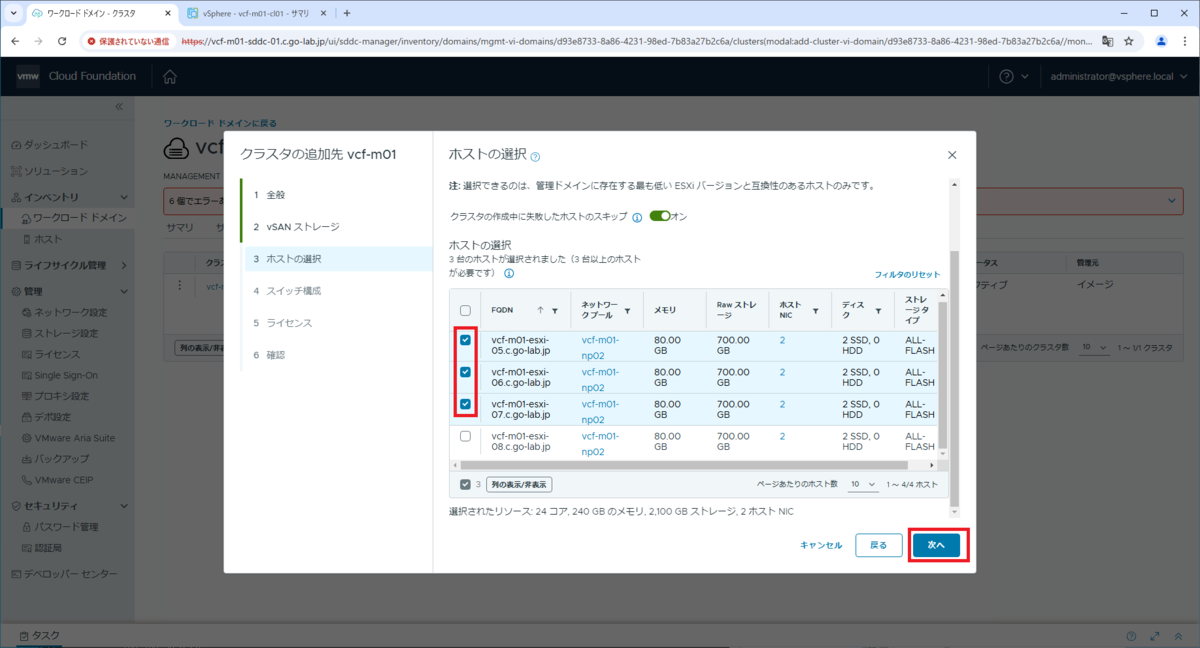1200x648 pixels.
Task: Uncheck host vcf-m01-esxi-05 checkbox
Action: (465, 340)
